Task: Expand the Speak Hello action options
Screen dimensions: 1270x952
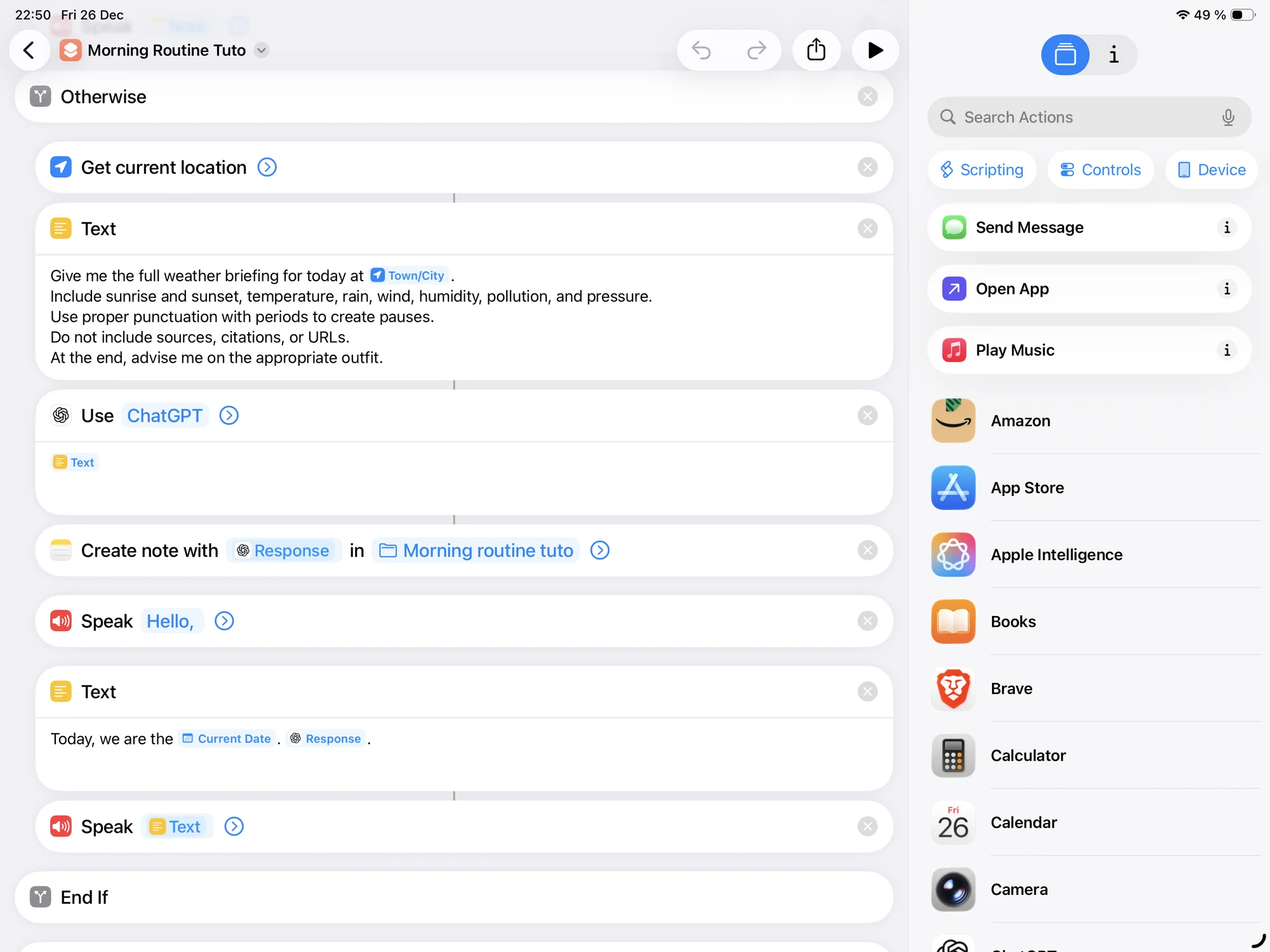Action: pyautogui.click(x=224, y=620)
